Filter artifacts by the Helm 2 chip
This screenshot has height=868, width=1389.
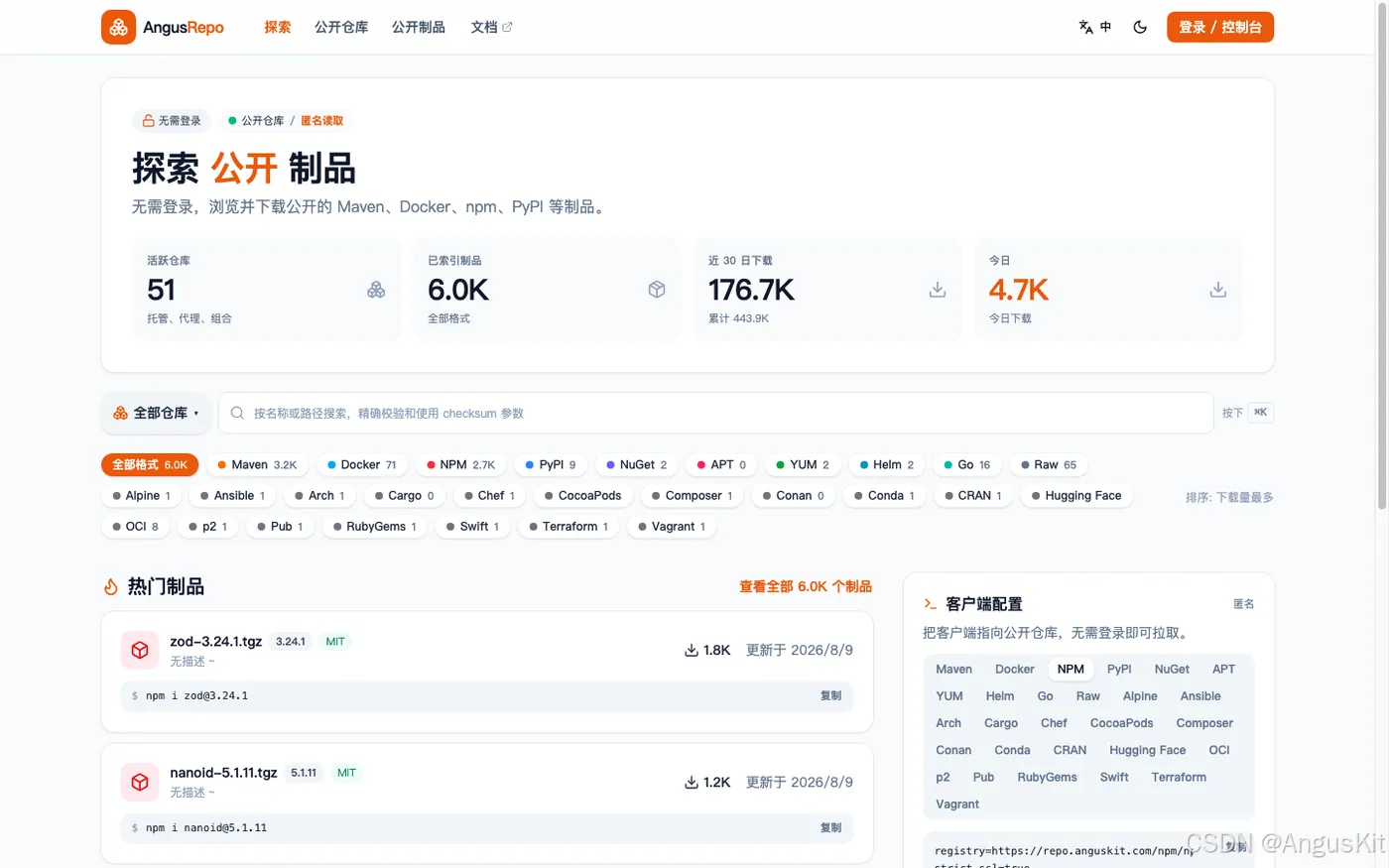(x=886, y=464)
